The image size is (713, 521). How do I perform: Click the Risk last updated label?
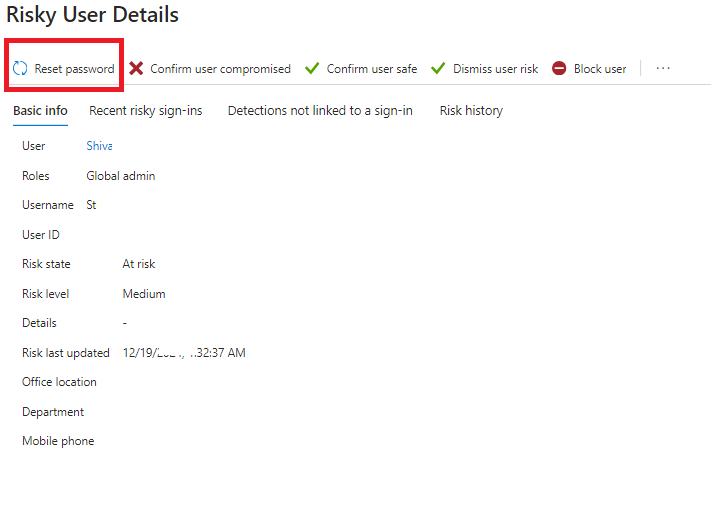(x=66, y=353)
